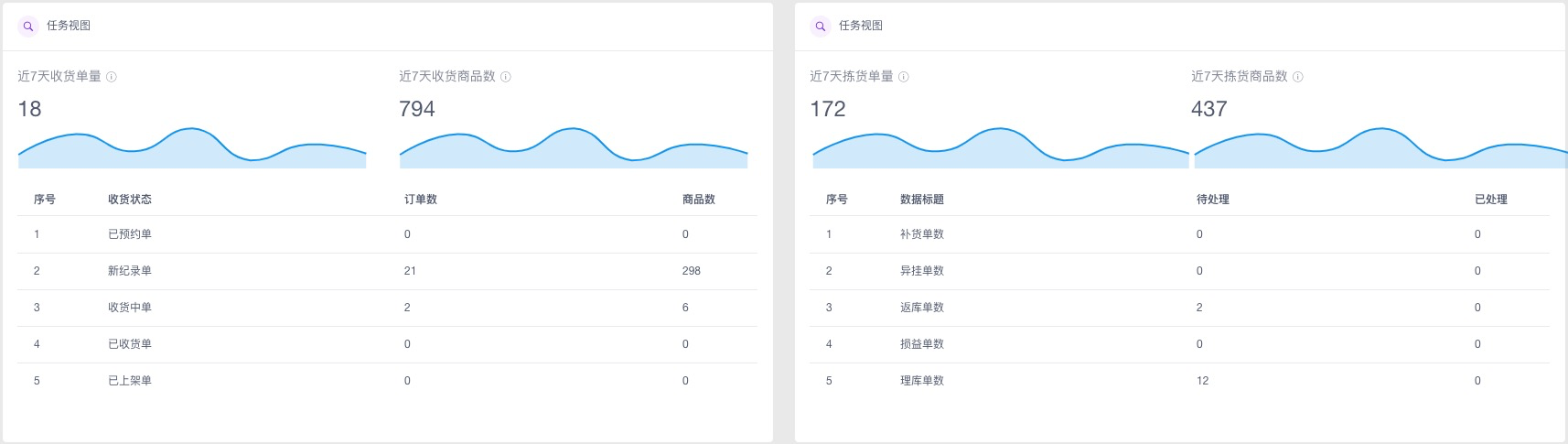1568x444 pixels.
Task: Click the 收货状态 column header
Action: [x=130, y=199]
